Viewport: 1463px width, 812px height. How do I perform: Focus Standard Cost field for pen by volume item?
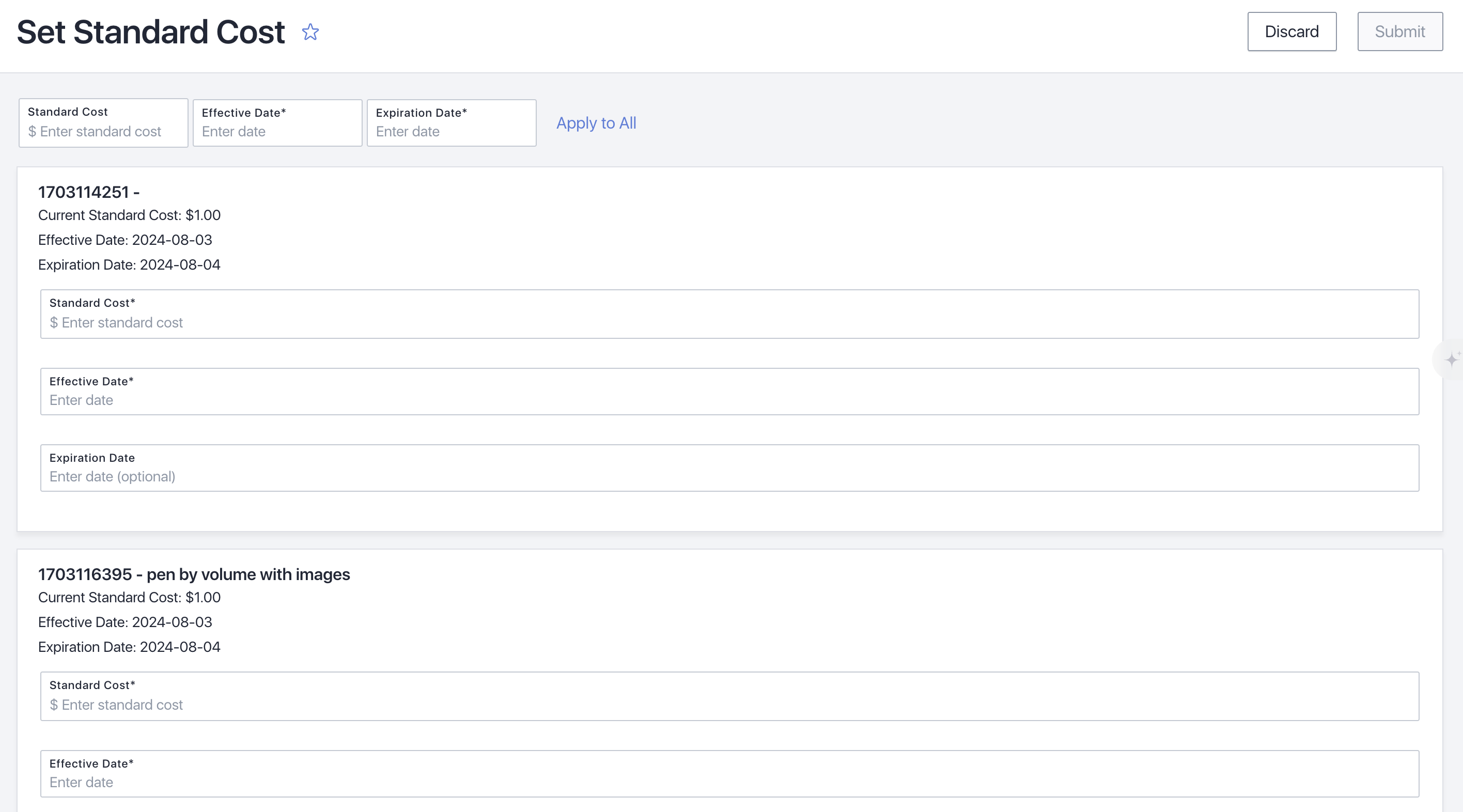pos(730,696)
